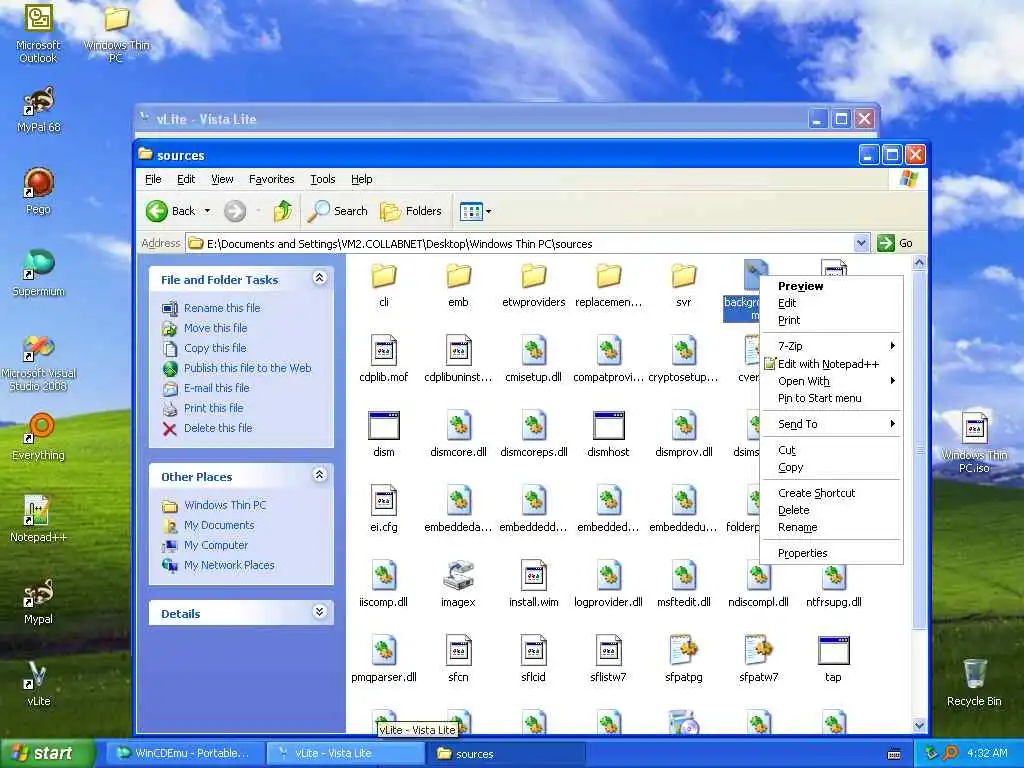
Task: Open the Help menu
Action: point(361,179)
